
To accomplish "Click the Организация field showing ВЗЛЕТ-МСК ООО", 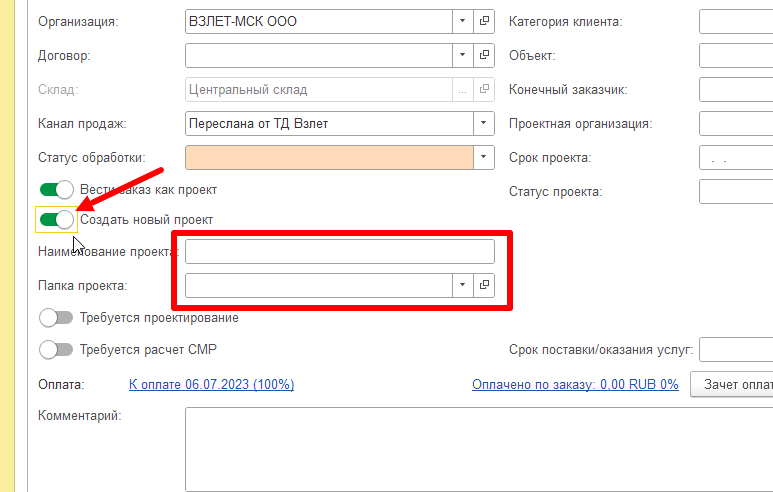I will (319, 21).
